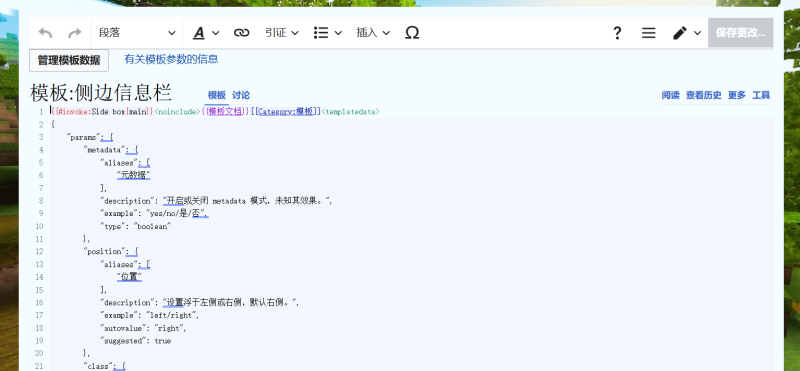Image resolution: width=800 pixels, height=371 pixels.
Task: Click the 管理模板数据 button
Action: [69, 60]
